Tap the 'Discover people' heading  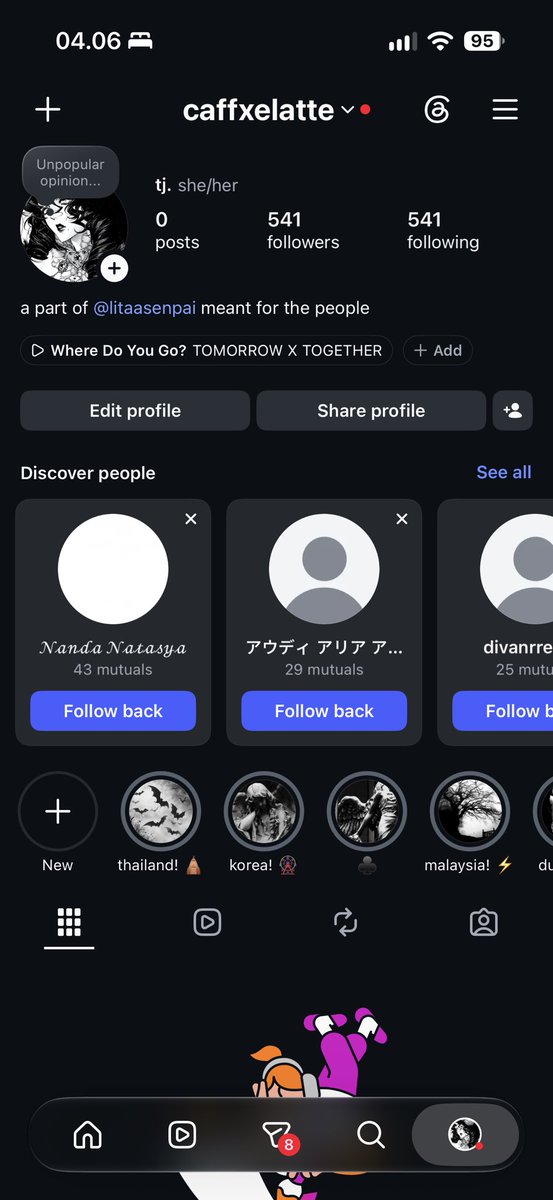tap(88, 473)
